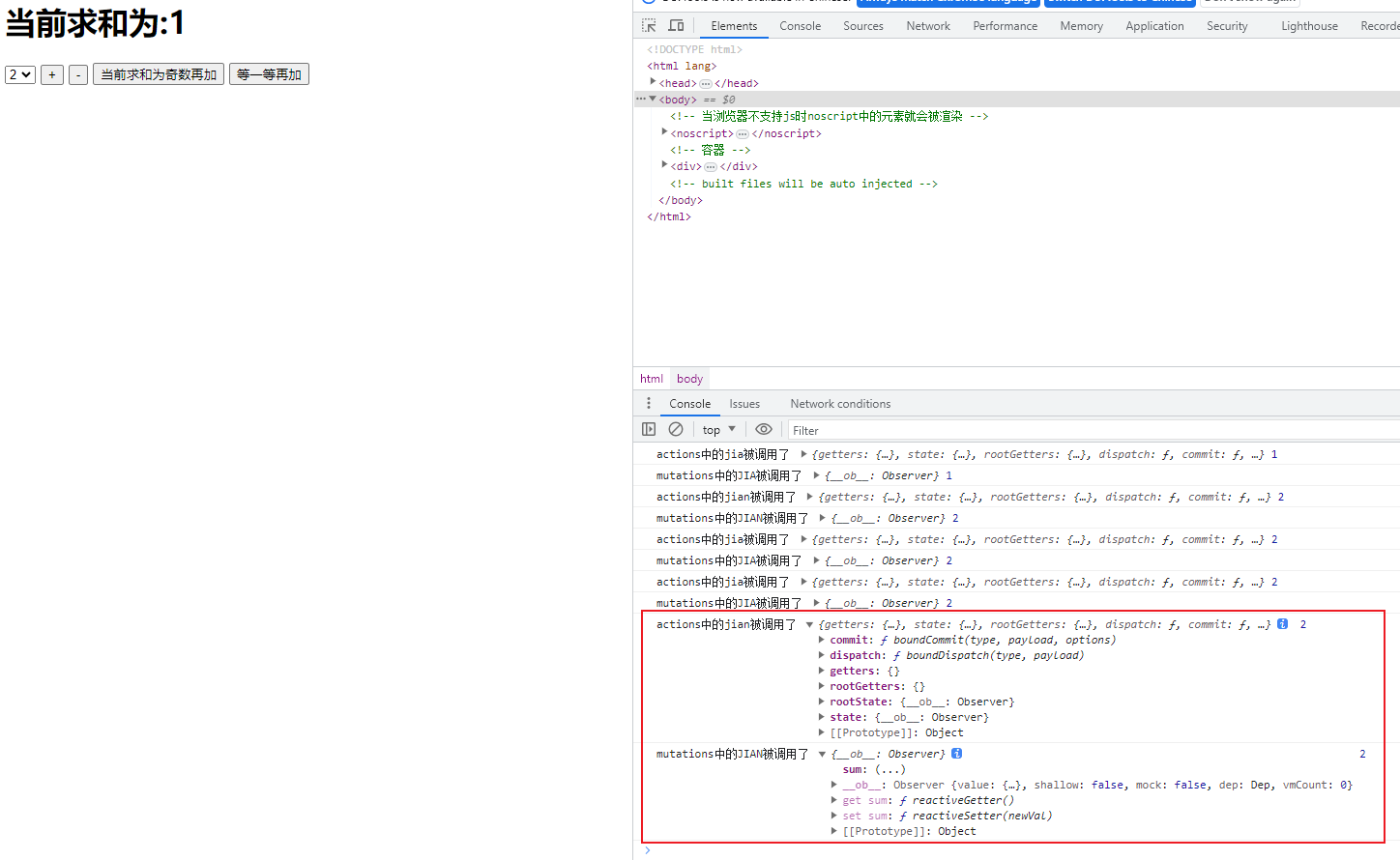This screenshot has height=860, width=1400.
Task: Click the info icon after the expanded jian context object
Action: point(1282,624)
